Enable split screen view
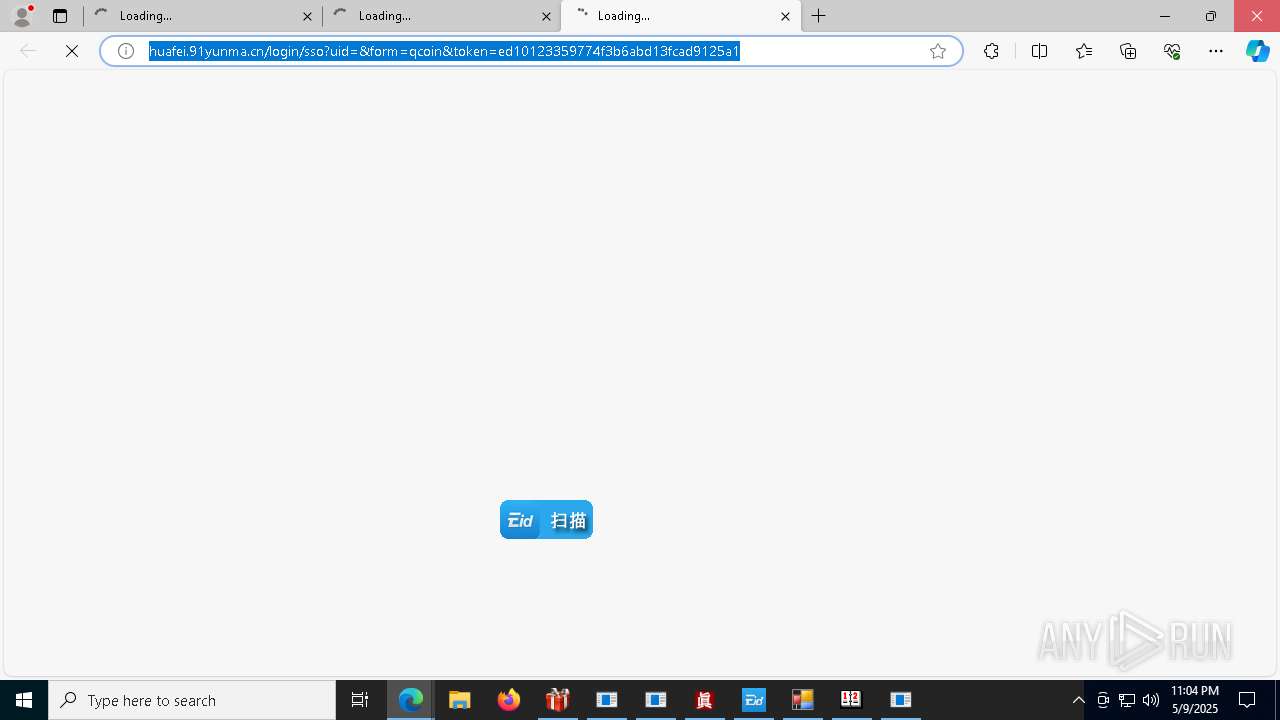The height and width of the screenshot is (720, 1280). [1039, 51]
